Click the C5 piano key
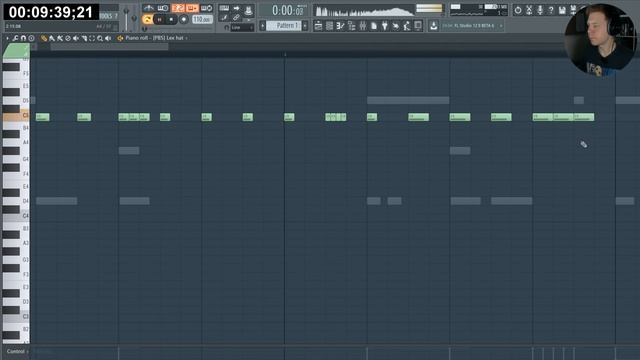 tap(16, 116)
